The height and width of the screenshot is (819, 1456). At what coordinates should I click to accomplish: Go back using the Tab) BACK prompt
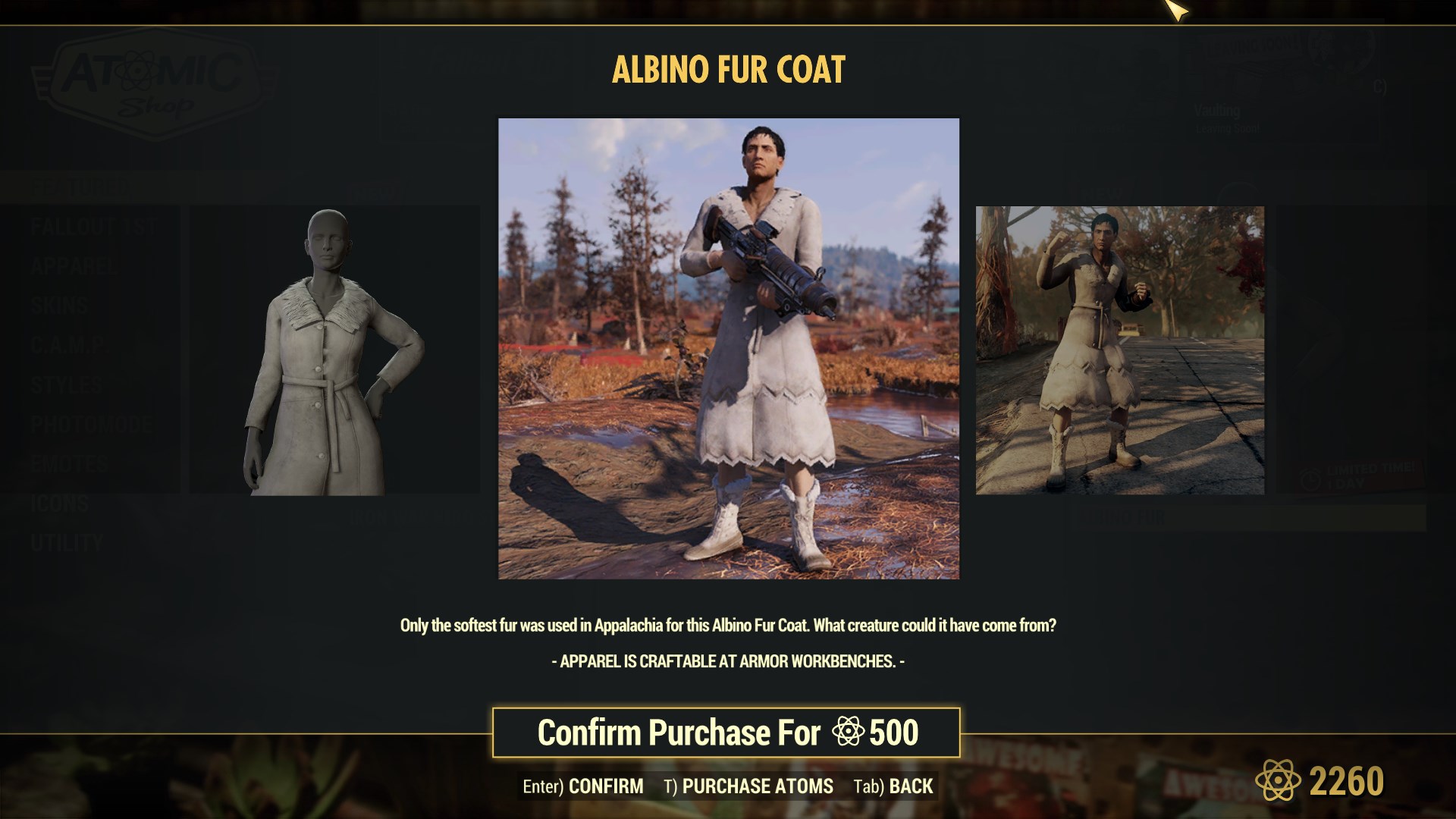point(893,786)
